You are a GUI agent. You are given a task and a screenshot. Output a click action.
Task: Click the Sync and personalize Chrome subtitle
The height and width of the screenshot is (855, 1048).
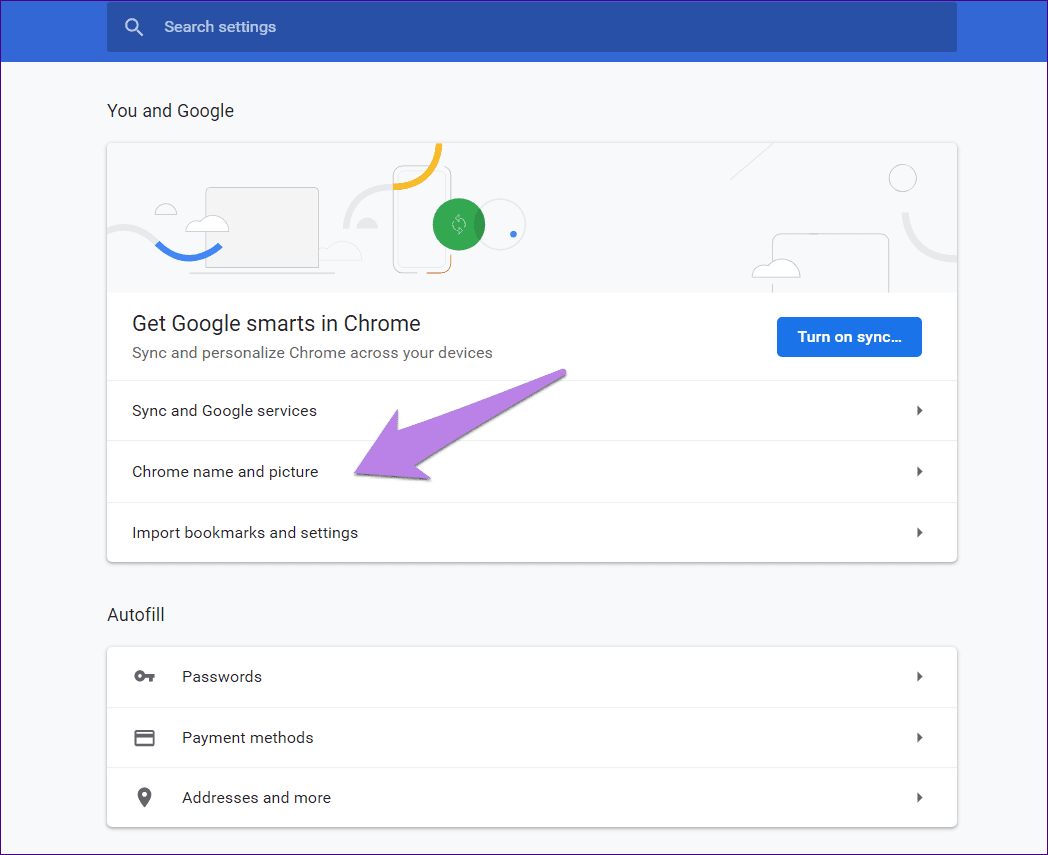[312, 353]
